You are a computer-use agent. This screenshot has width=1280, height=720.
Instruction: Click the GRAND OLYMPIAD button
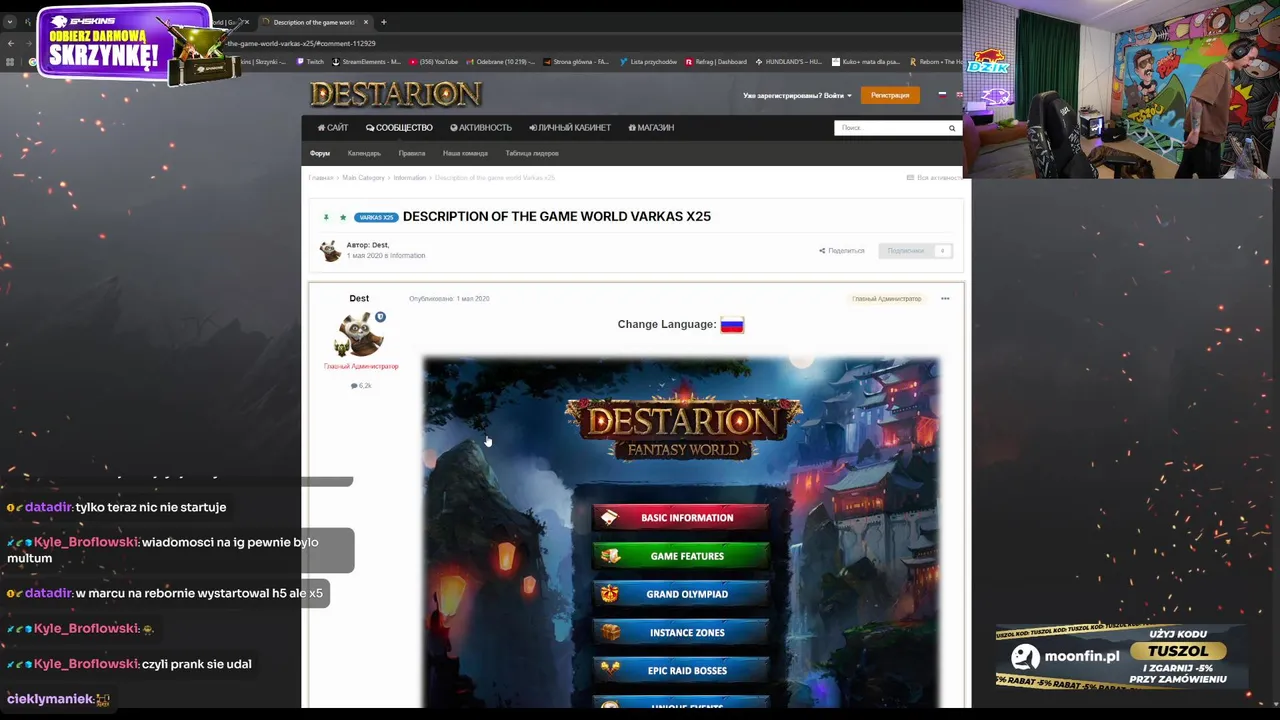click(x=681, y=594)
